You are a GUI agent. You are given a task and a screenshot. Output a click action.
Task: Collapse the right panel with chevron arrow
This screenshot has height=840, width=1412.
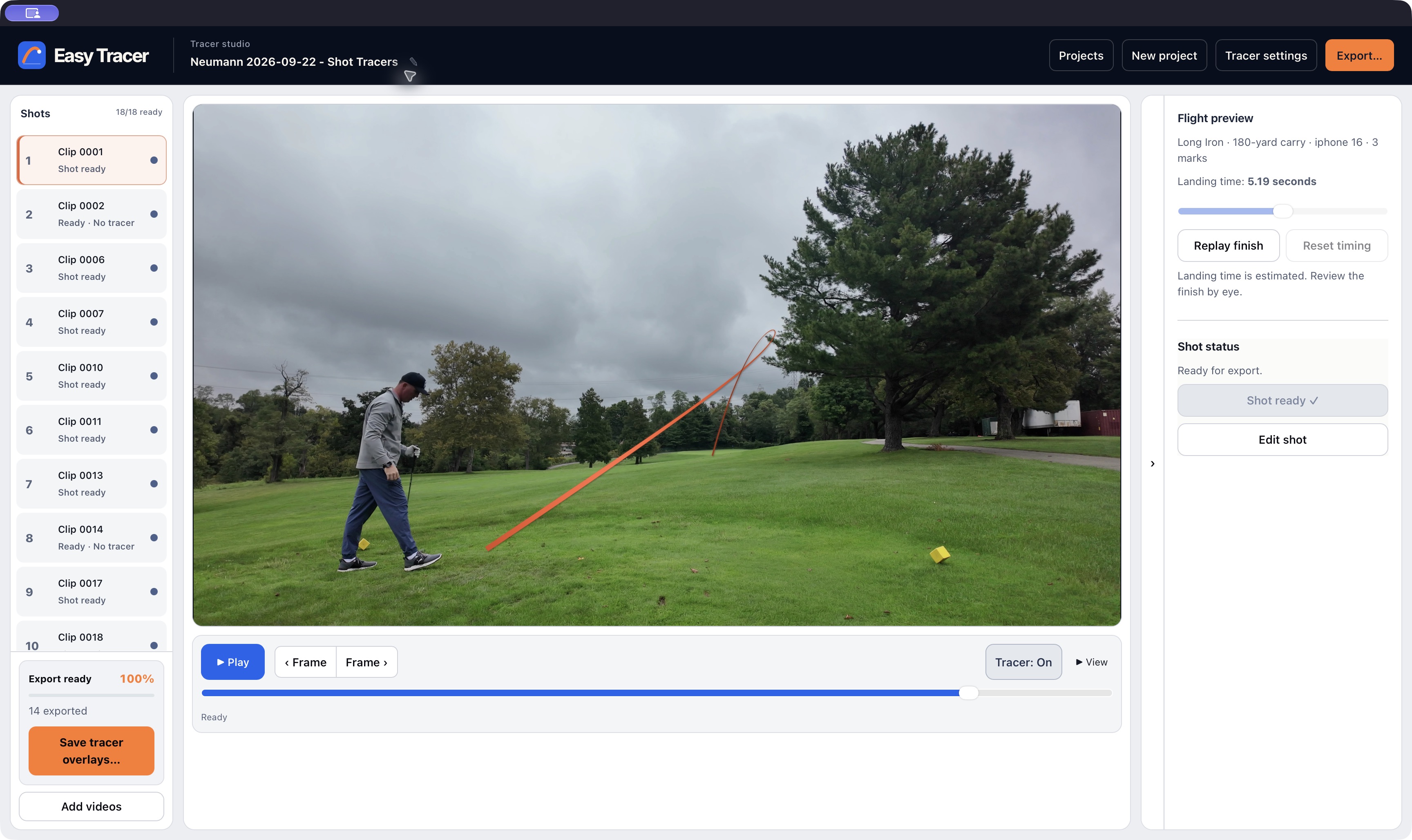pos(1152,464)
